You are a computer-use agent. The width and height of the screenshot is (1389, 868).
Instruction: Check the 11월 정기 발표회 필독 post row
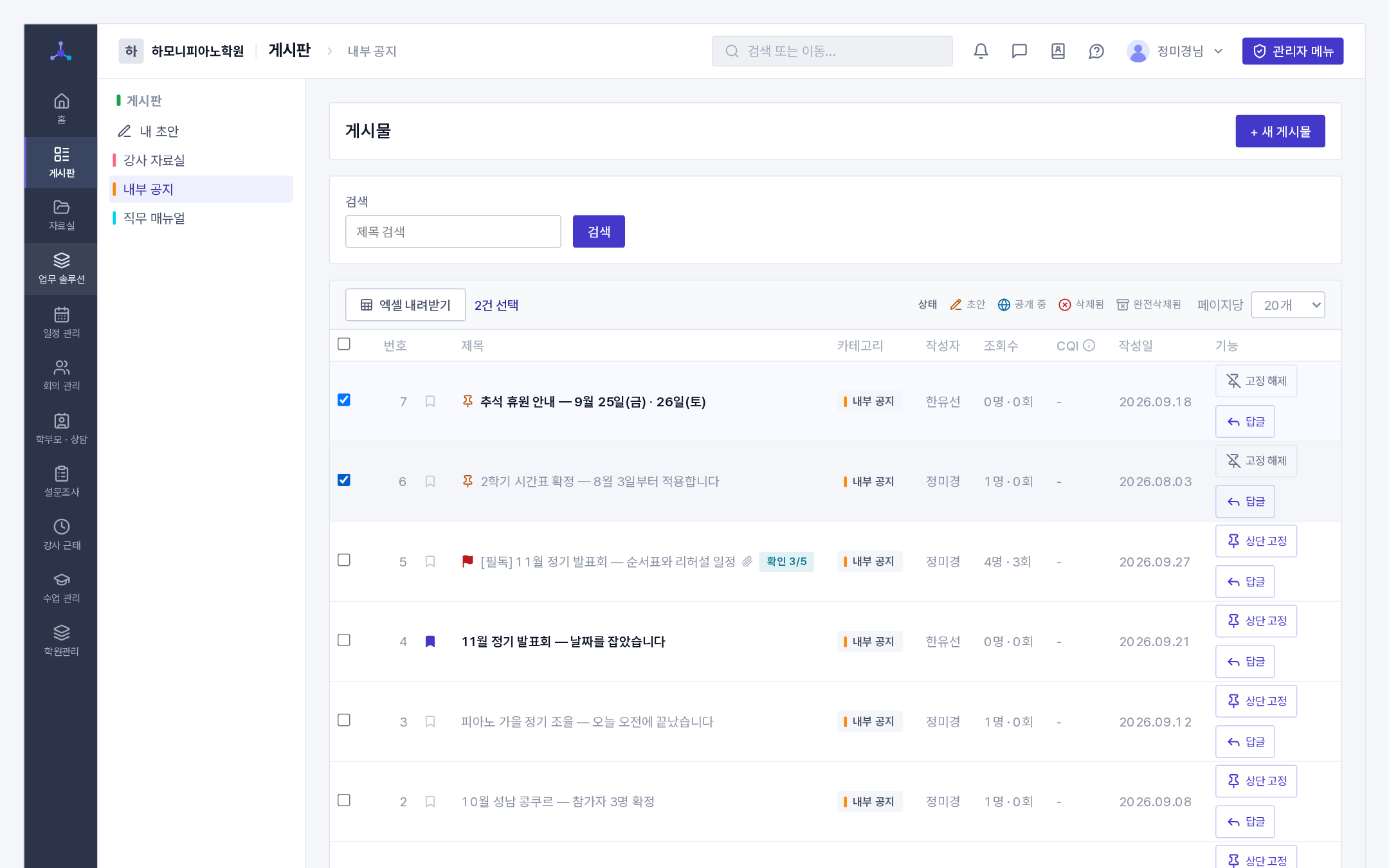click(344, 560)
